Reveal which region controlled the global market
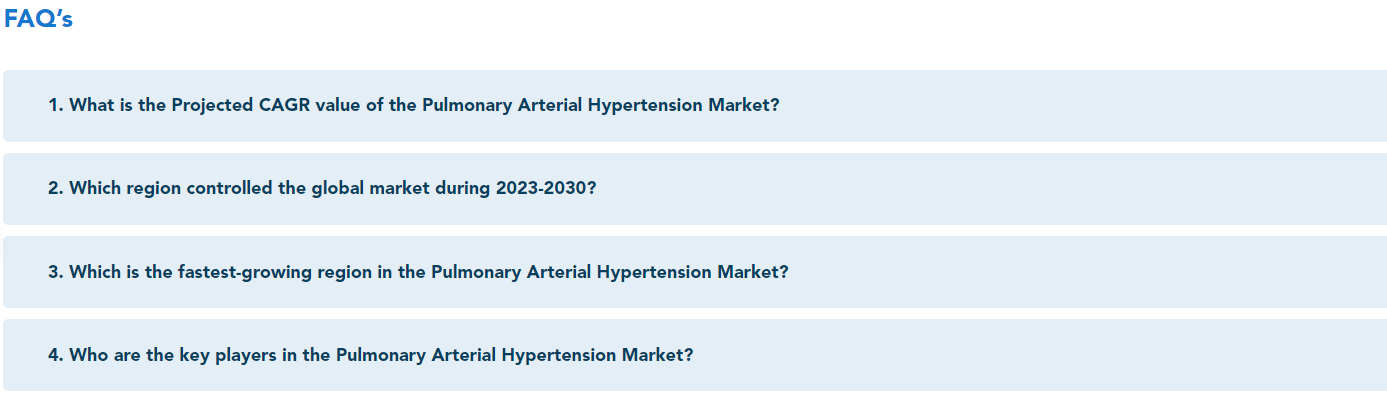1387x393 pixels. (695, 188)
